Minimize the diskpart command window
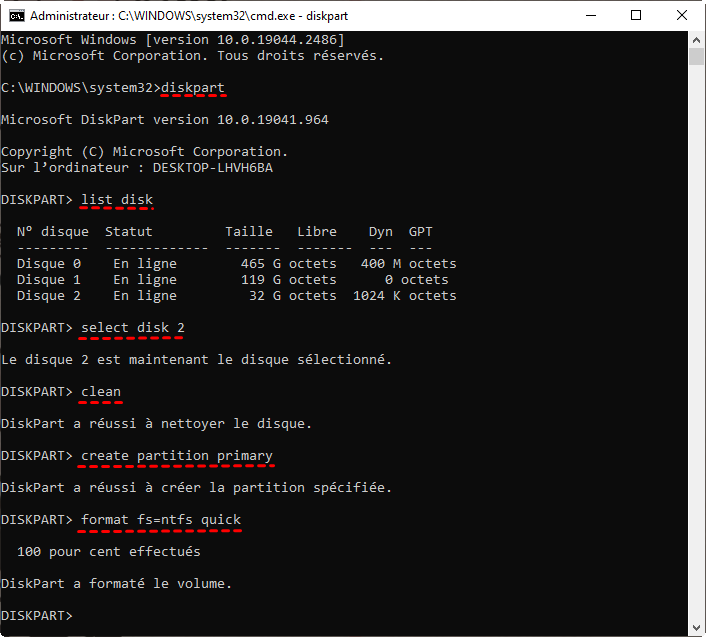The image size is (706, 637). pos(591,16)
